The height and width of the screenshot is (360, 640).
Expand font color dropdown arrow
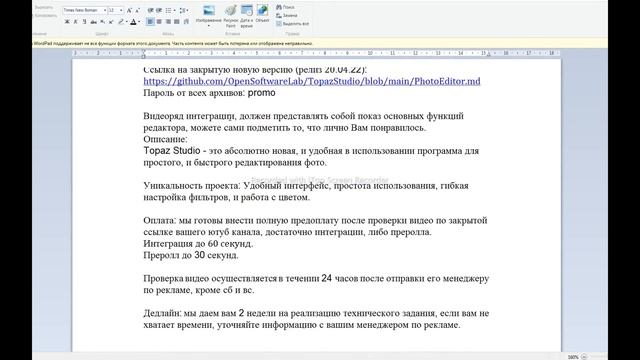139,22
